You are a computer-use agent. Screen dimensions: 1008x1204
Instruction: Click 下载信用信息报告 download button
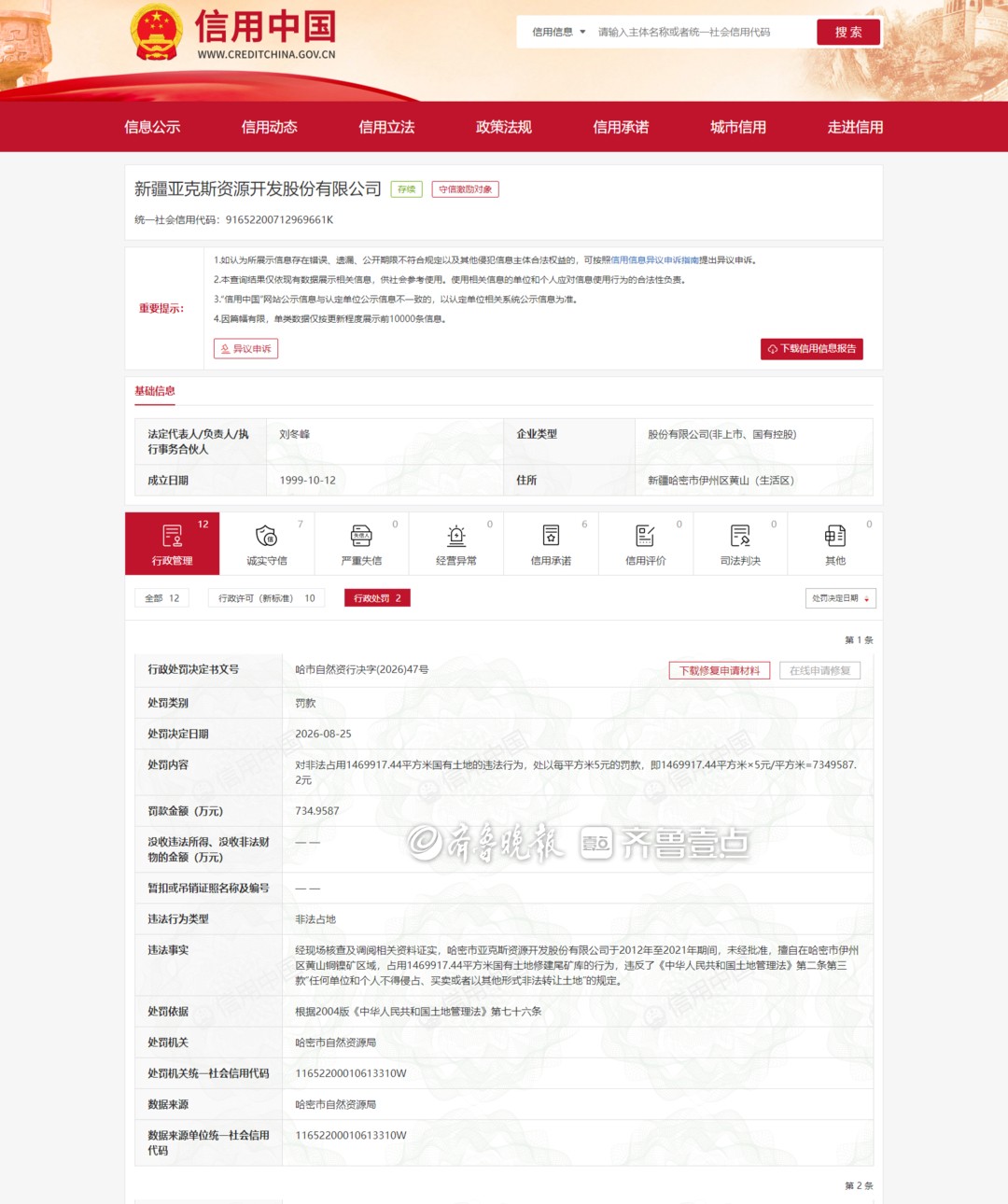coord(812,348)
